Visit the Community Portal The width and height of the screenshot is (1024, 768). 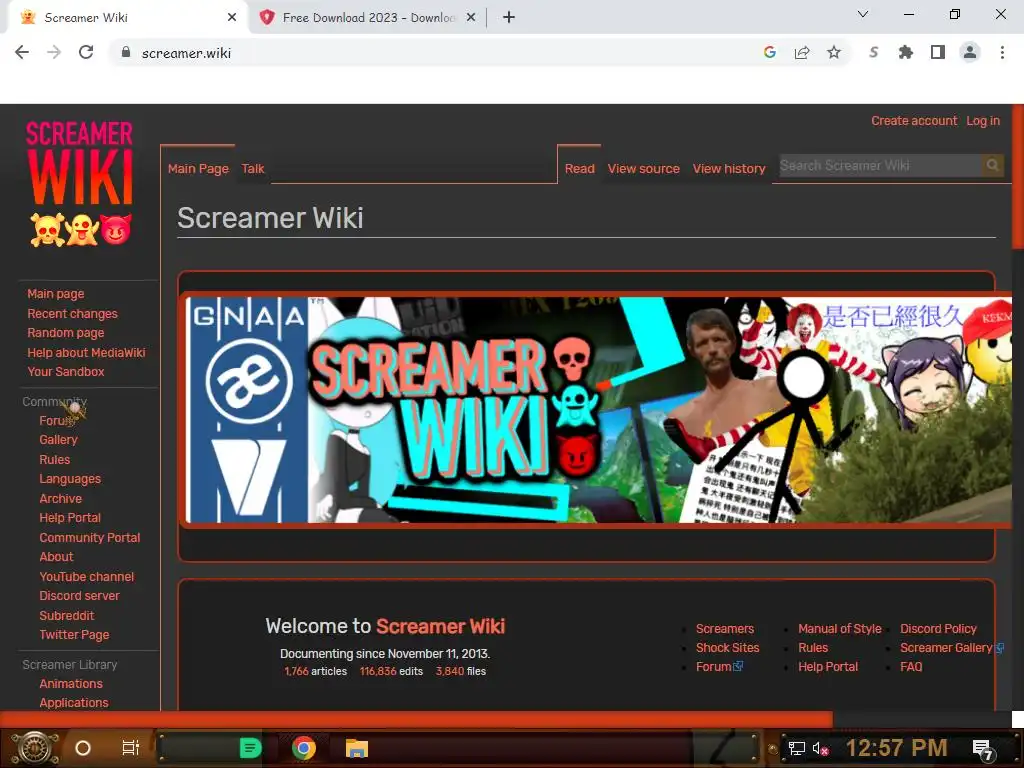89,537
